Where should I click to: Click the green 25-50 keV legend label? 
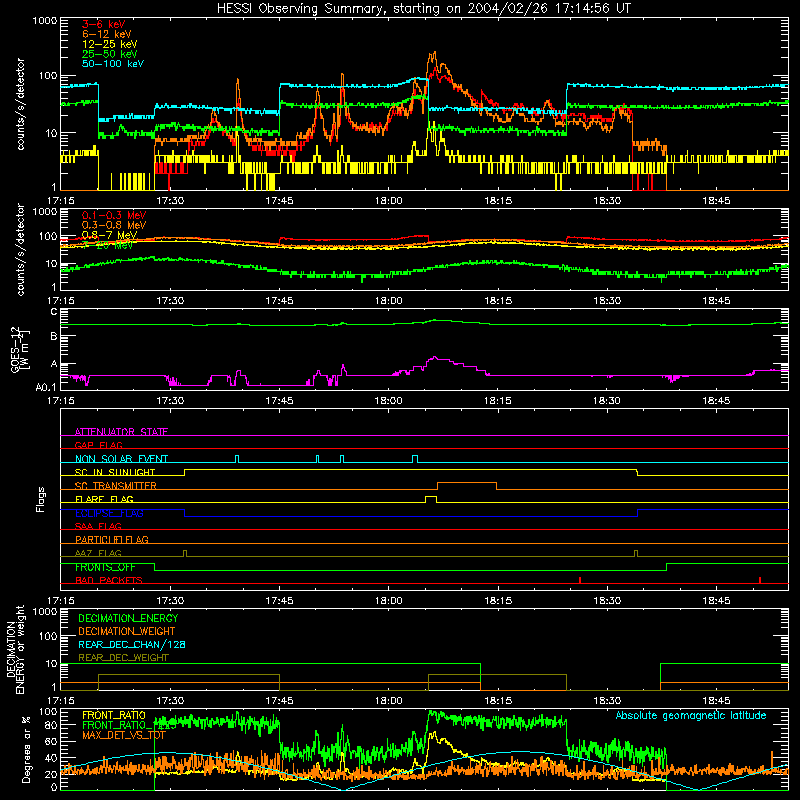(x=110, y=54)
